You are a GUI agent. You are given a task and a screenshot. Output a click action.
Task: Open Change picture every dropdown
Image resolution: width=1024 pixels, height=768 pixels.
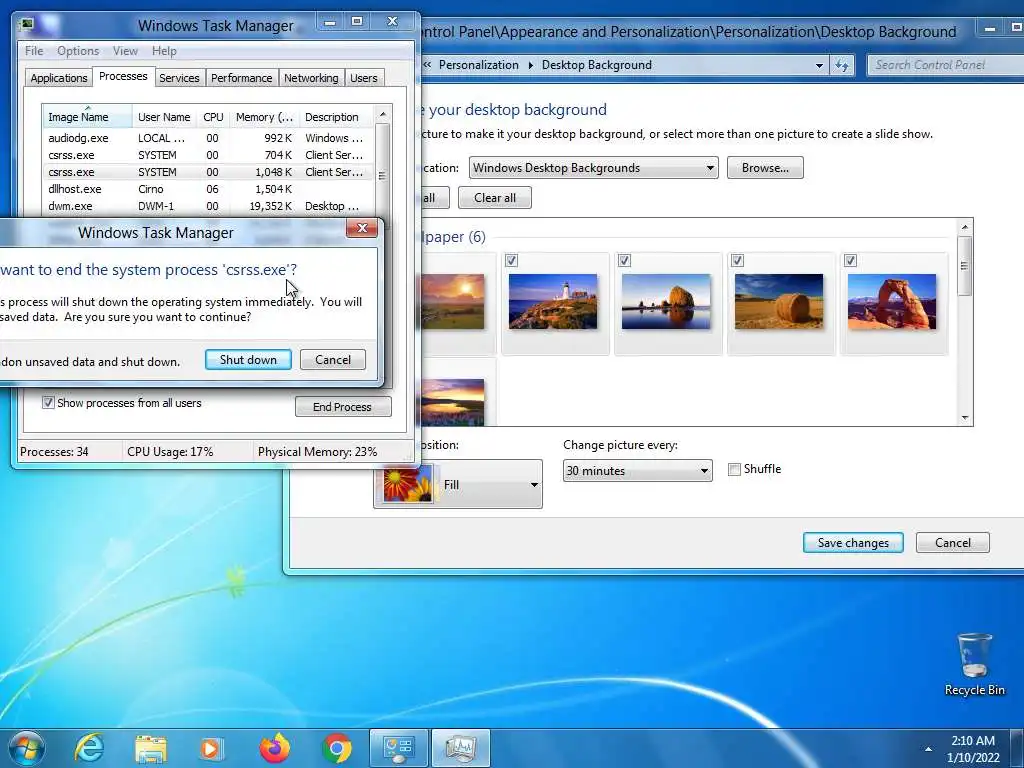click(637, 471)
